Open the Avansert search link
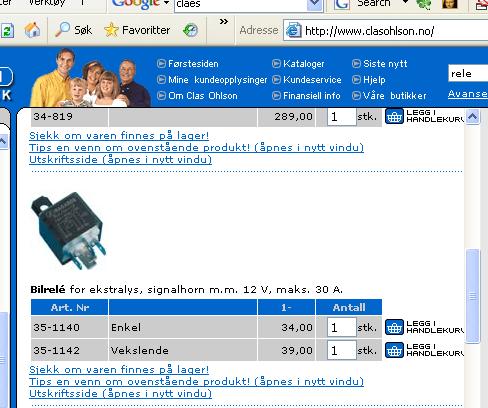The width and height of the screenshot is (488, 408). (x=468, y=94)
